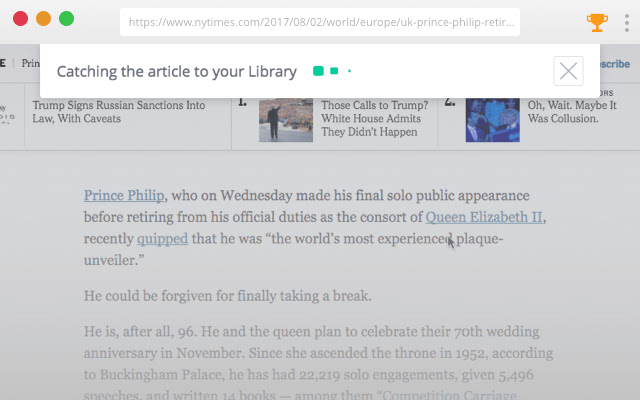Click the Catching the article to your Library text
Image resolution: width=640 pixels, height=400 pixels.
click(177, 71)
